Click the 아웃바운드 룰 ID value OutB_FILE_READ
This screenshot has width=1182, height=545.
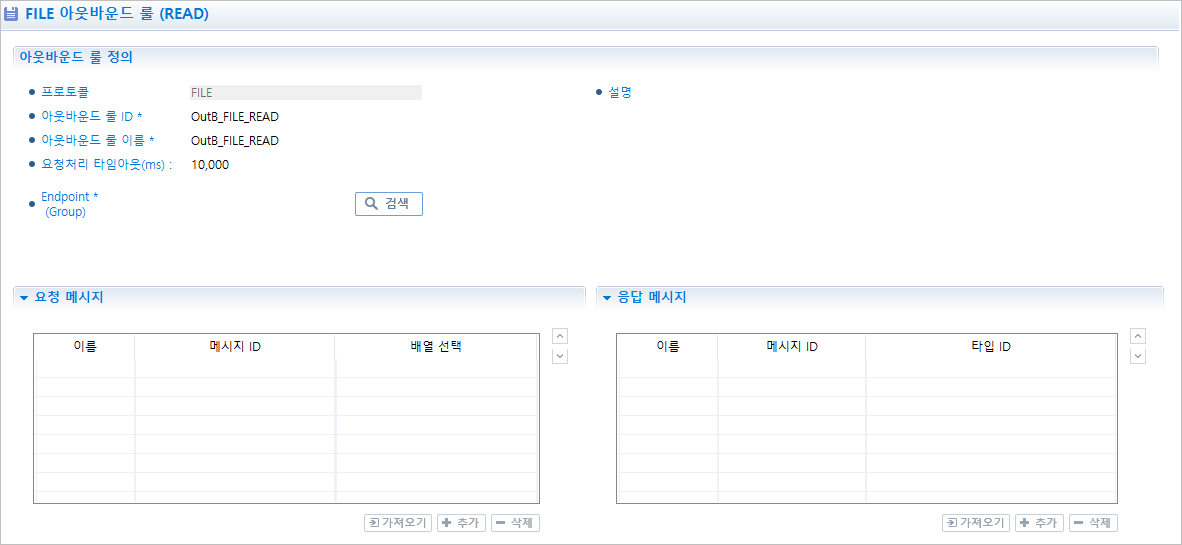[x=235, y=116]
